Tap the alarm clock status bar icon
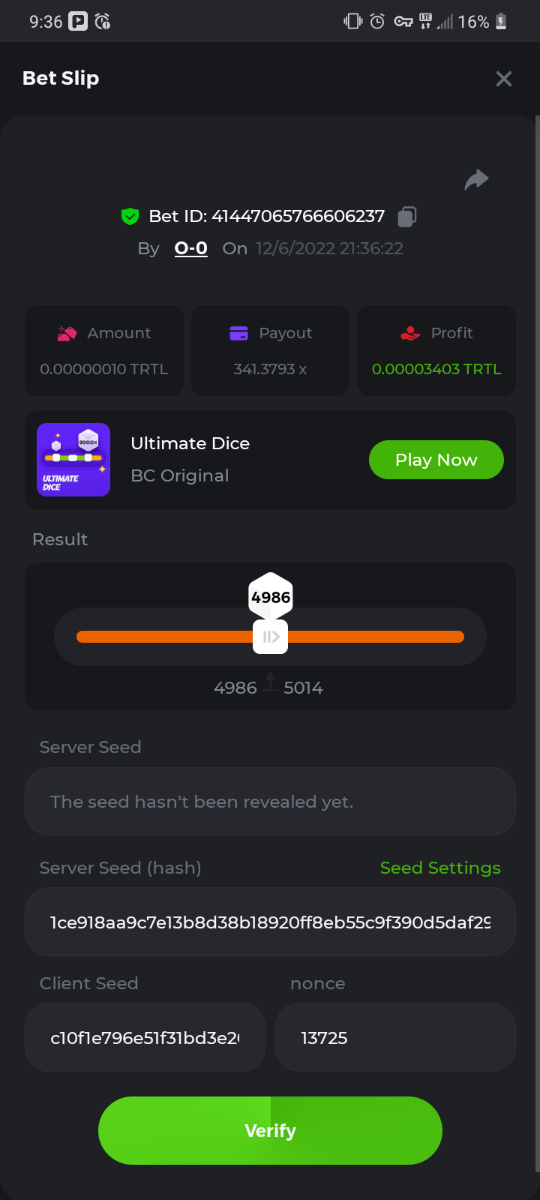This screenshot has height=1200, width=540. pyautogui.click(x=377, y=21)
